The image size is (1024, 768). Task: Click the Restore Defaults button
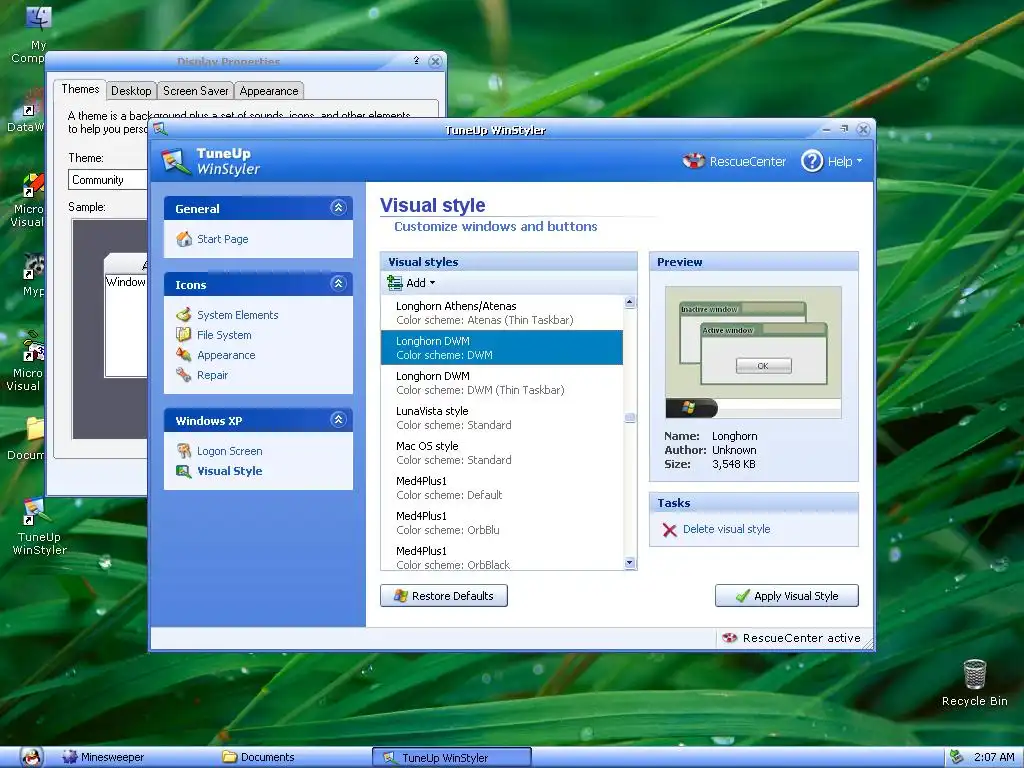(444, 596)
